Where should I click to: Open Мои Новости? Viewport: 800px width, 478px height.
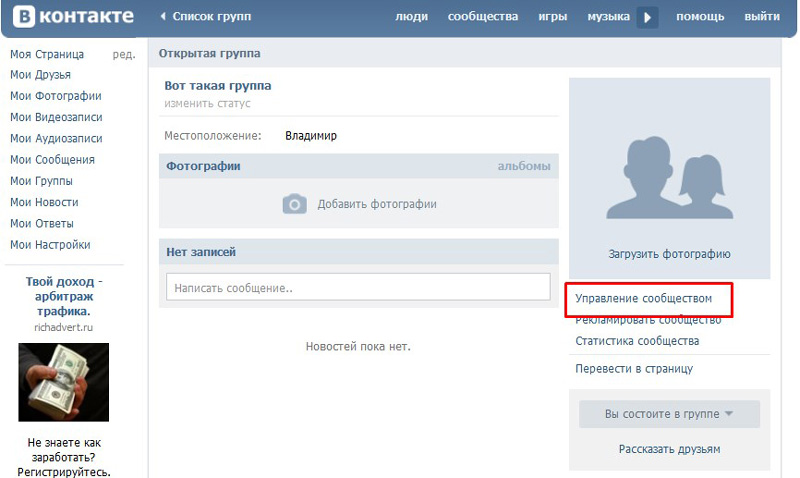[44, 203]
